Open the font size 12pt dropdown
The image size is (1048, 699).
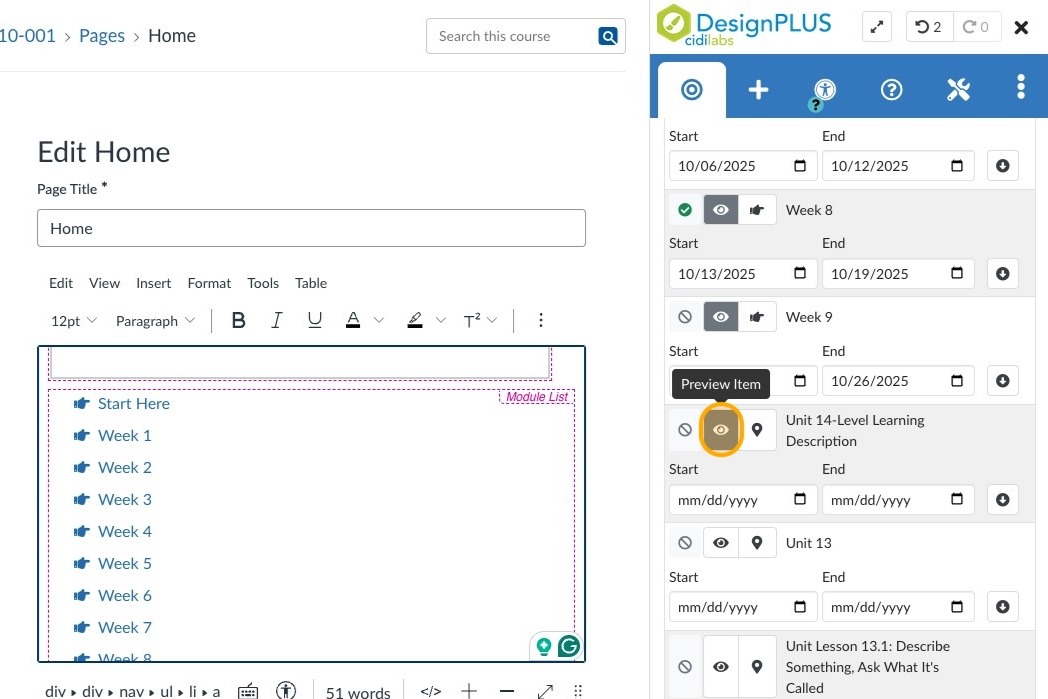[74, 321]
